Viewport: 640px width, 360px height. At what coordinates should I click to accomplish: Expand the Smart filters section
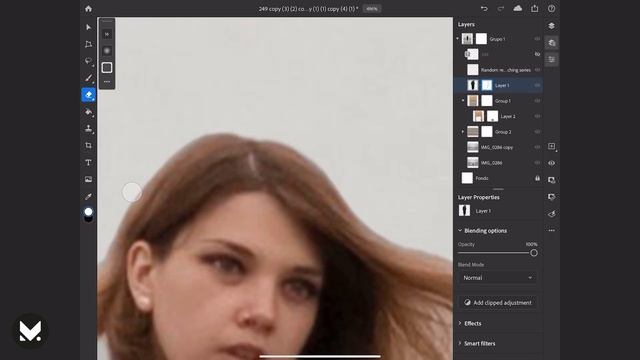pos(460,343)
